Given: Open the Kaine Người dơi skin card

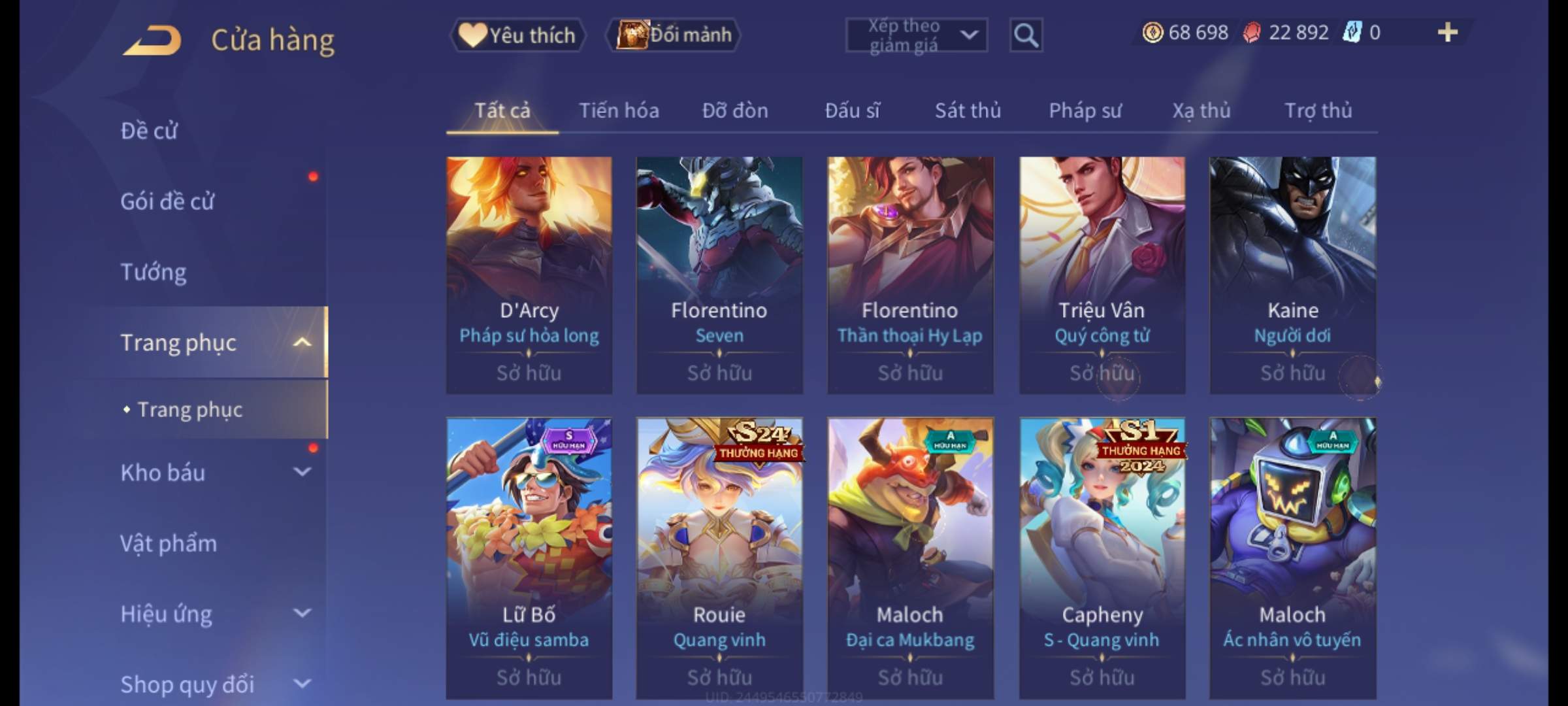Looking at the screenshot, I should [x=1292, y=275].
